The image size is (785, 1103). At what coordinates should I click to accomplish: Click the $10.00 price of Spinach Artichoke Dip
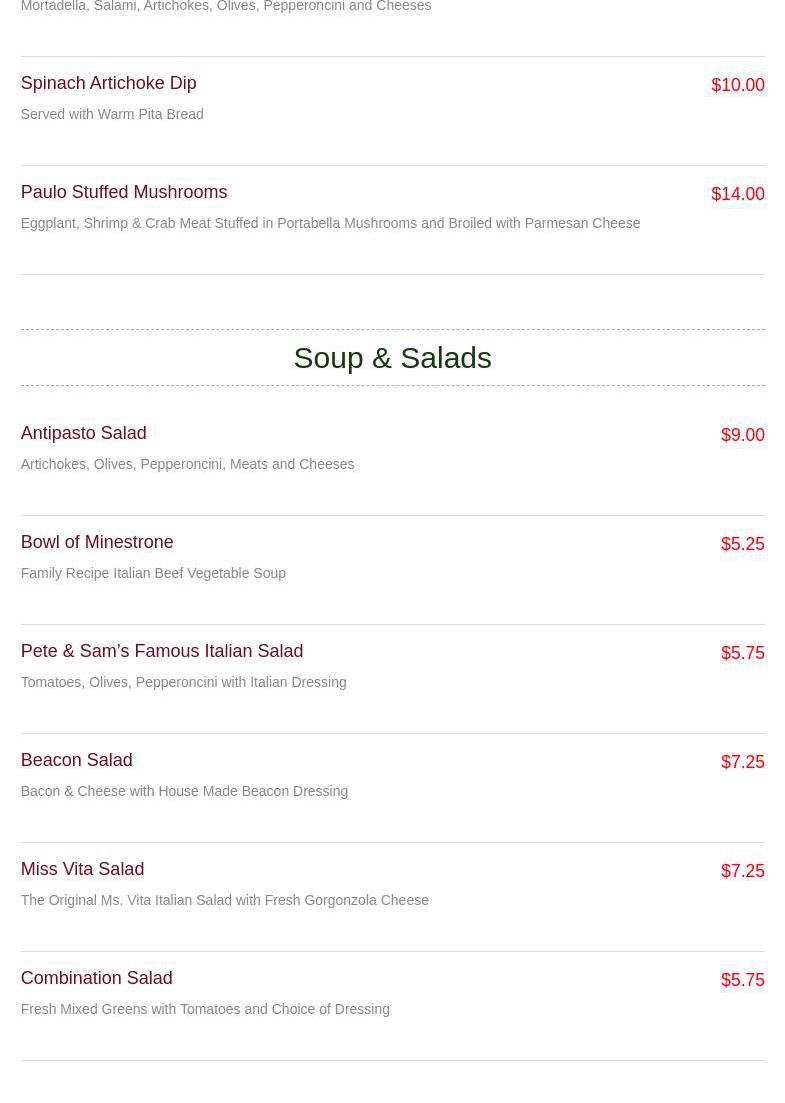point(737,85)
